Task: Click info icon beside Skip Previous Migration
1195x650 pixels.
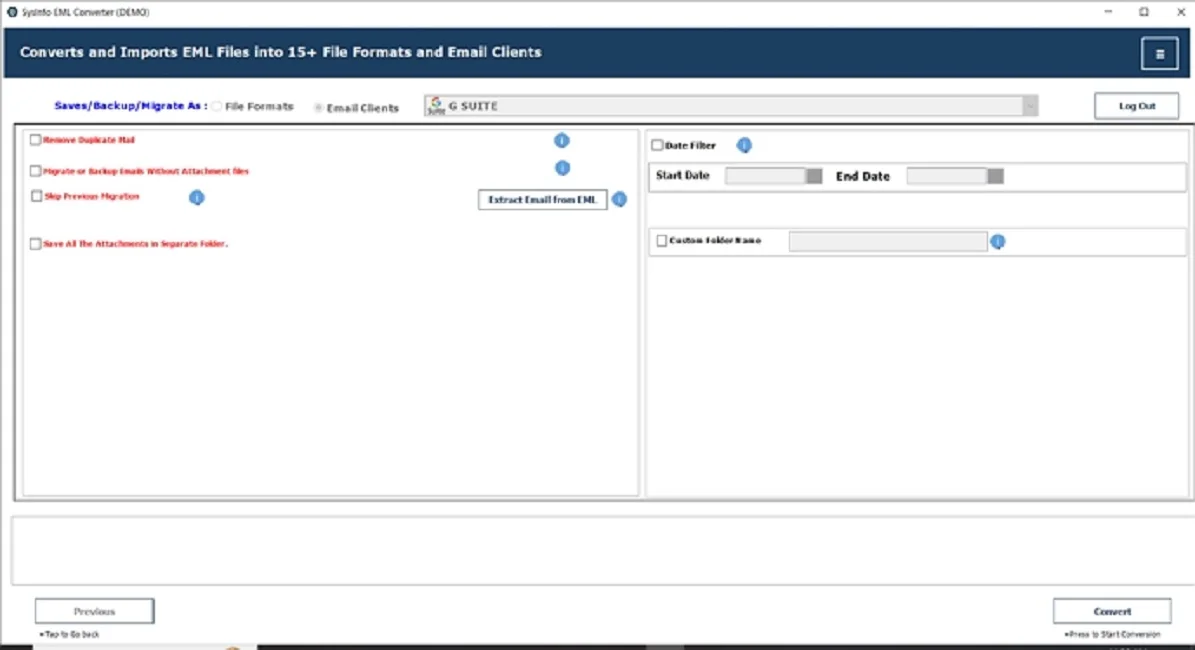Action: click(197, 197)
